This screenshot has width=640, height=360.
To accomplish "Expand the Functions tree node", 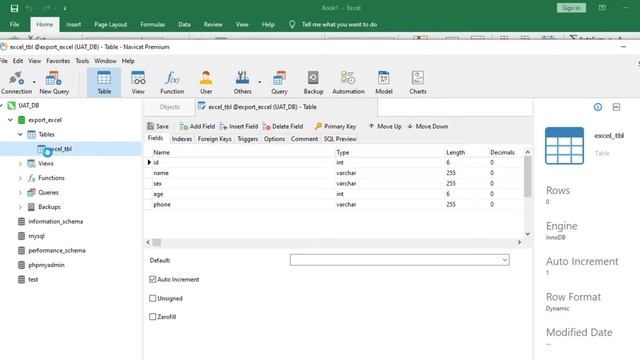I will [20, 178].
